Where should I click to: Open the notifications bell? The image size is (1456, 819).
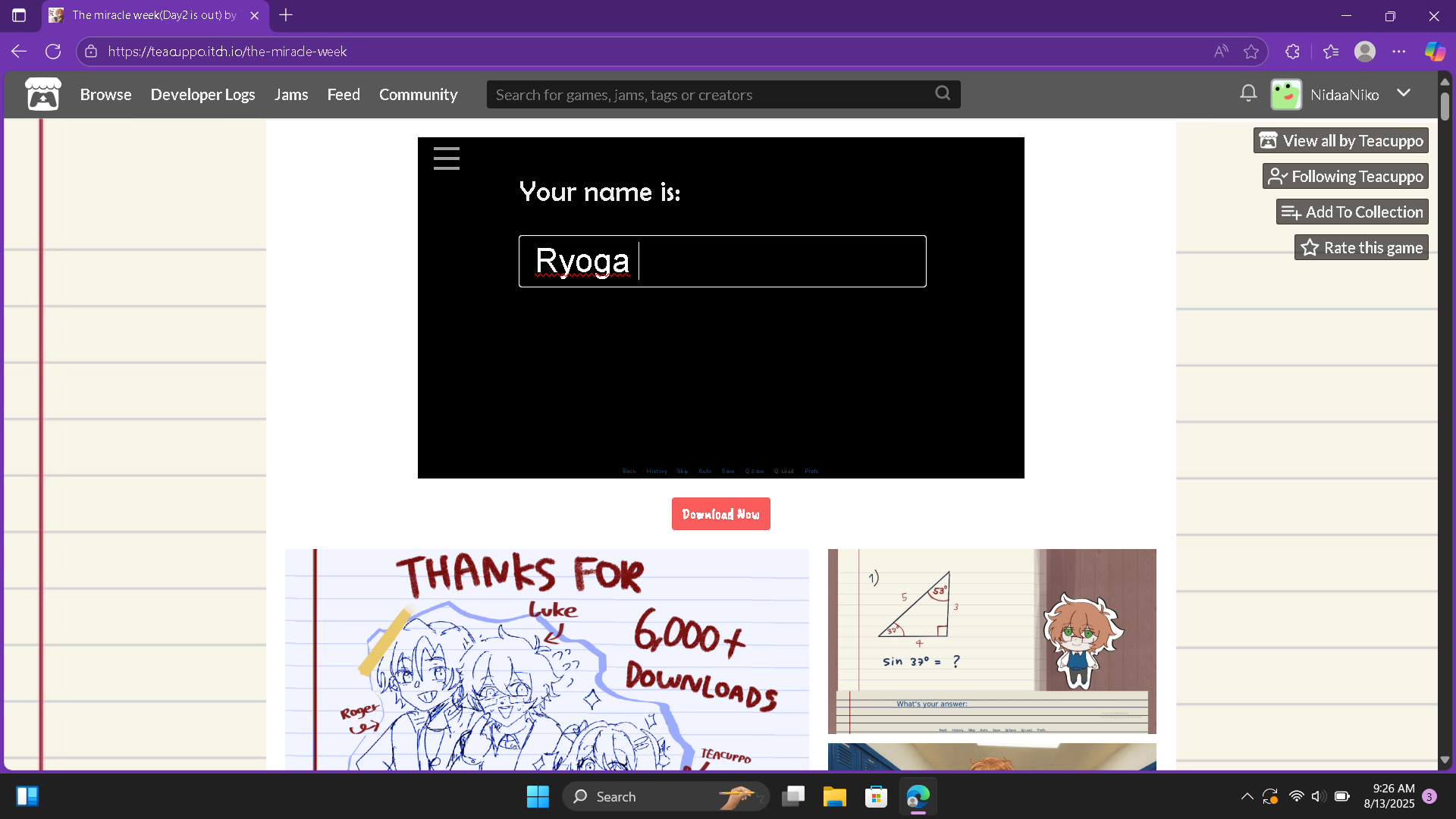(1247, 93)
